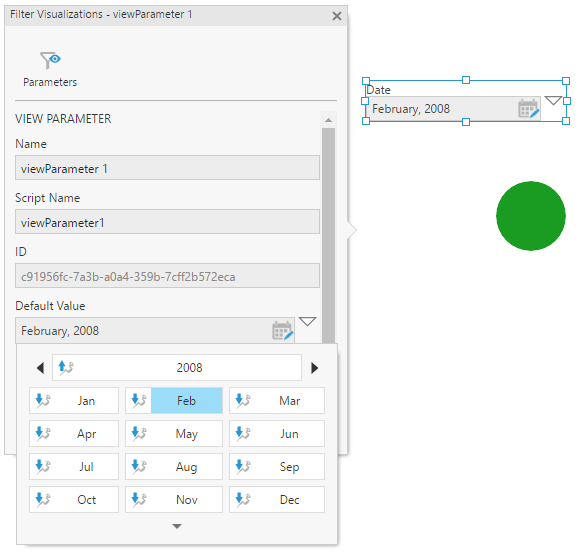Drill down into Oct icon
Screen dimensions: 582x554
[x=43, y=499]
